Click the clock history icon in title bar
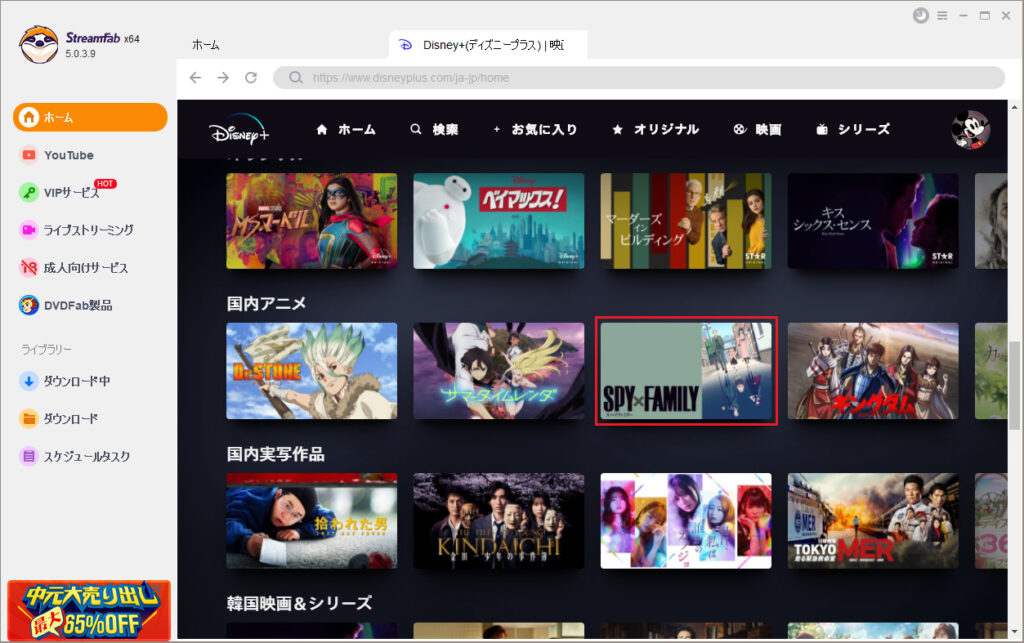Screen dimensions: 1024x643 921,15
